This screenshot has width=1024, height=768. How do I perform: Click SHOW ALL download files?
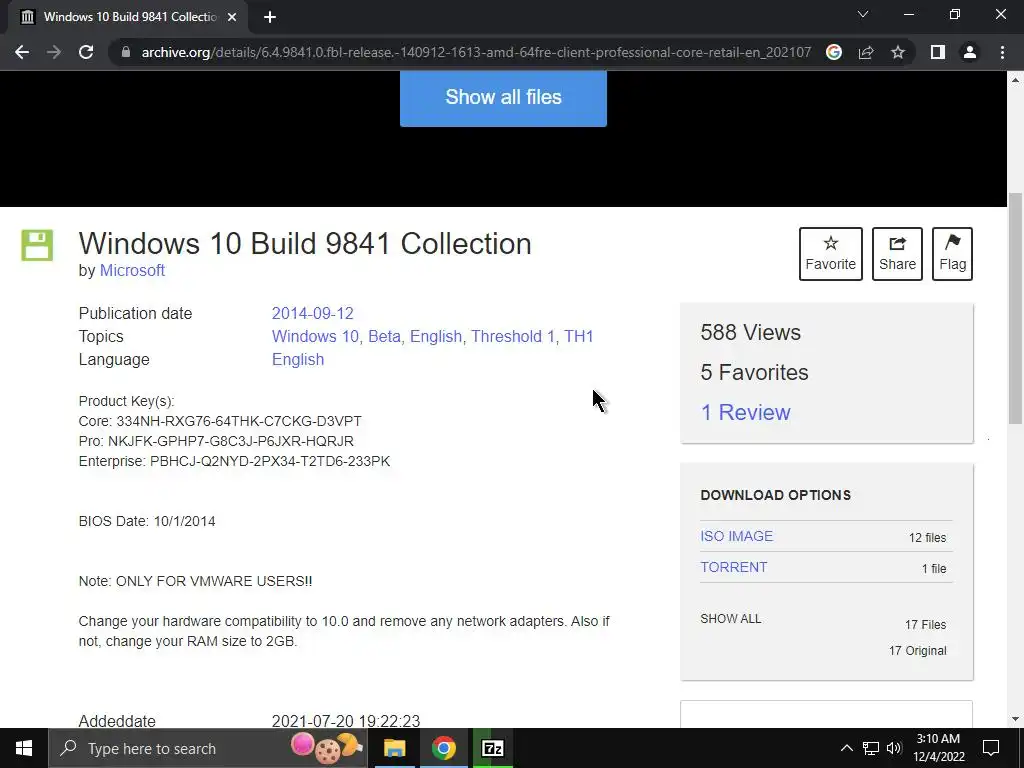(730, 618)
